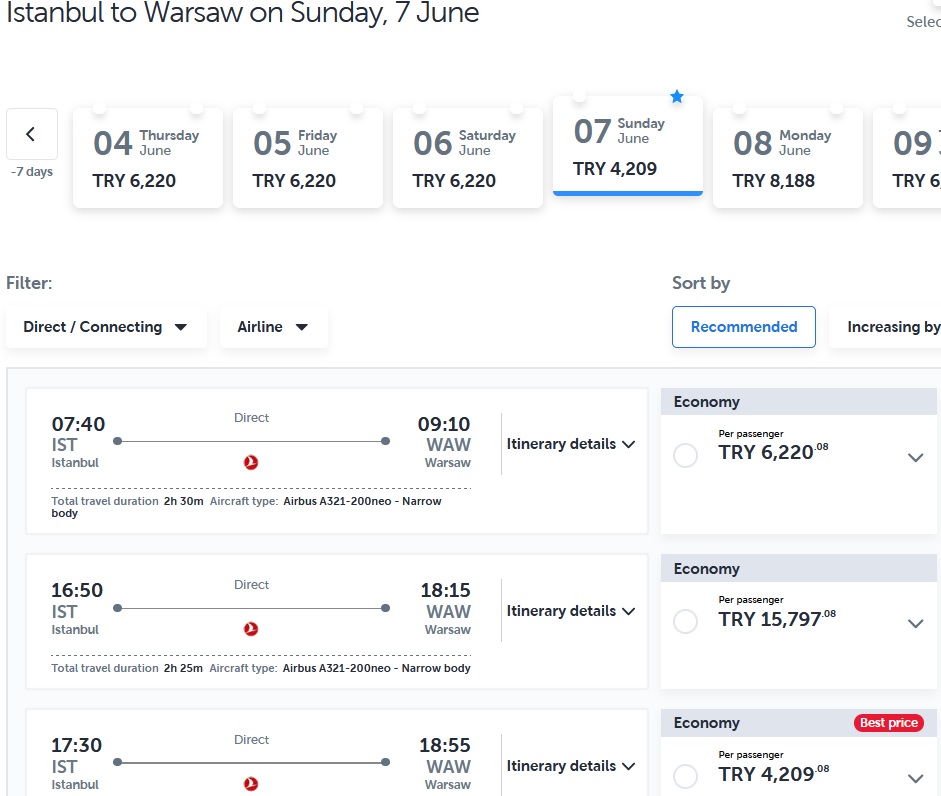This screenshot has width=941, height=796.
Task: Sort flights by Increasing by option
Action: click(x=886, y=327)
